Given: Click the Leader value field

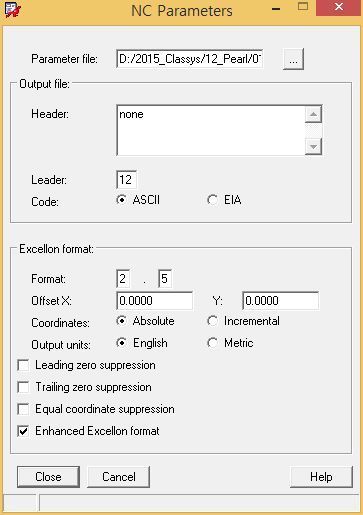Looking at the screenshot, I should point(126,180).
